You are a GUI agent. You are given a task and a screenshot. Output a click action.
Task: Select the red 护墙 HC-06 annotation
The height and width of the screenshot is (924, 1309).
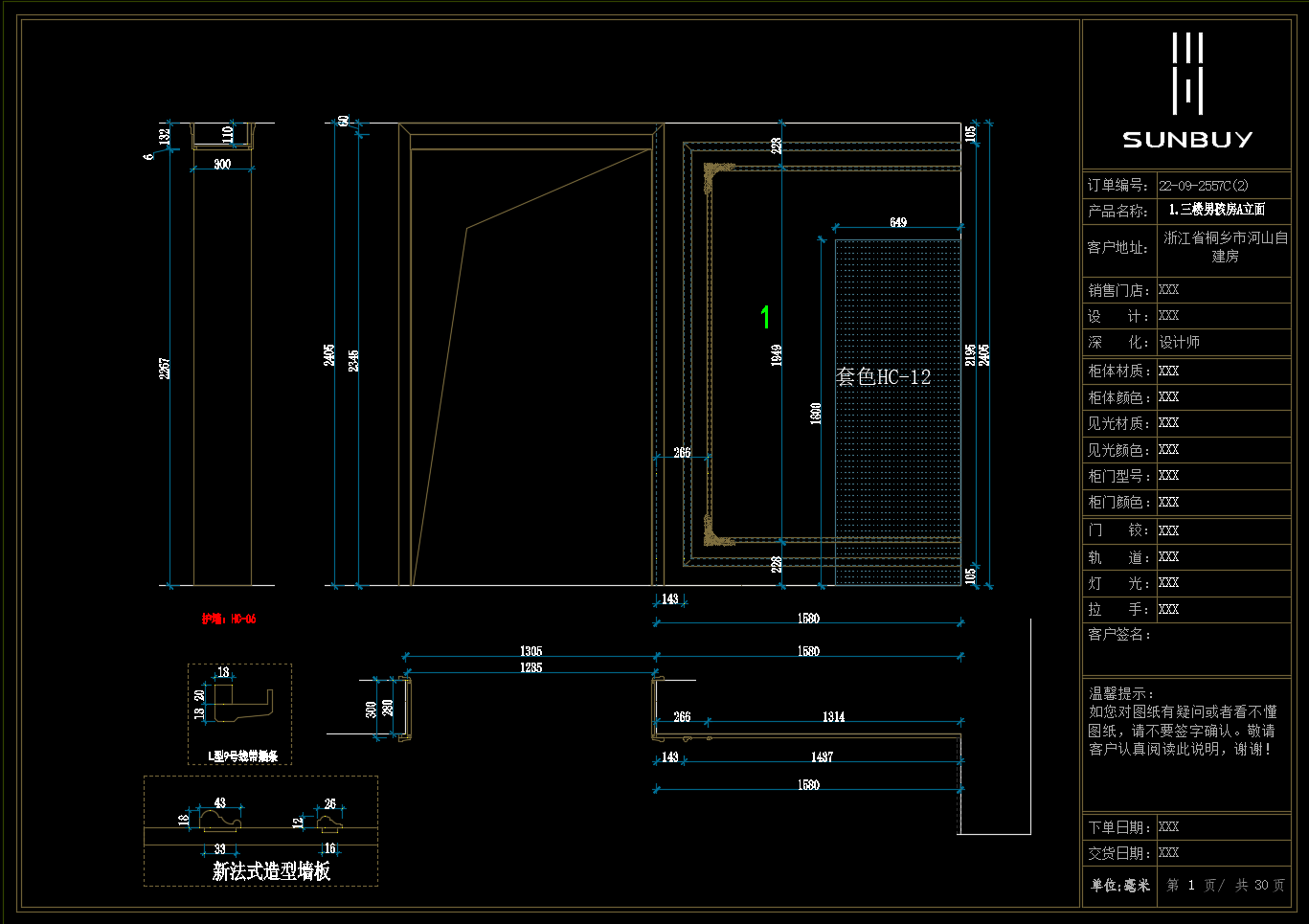229,619
